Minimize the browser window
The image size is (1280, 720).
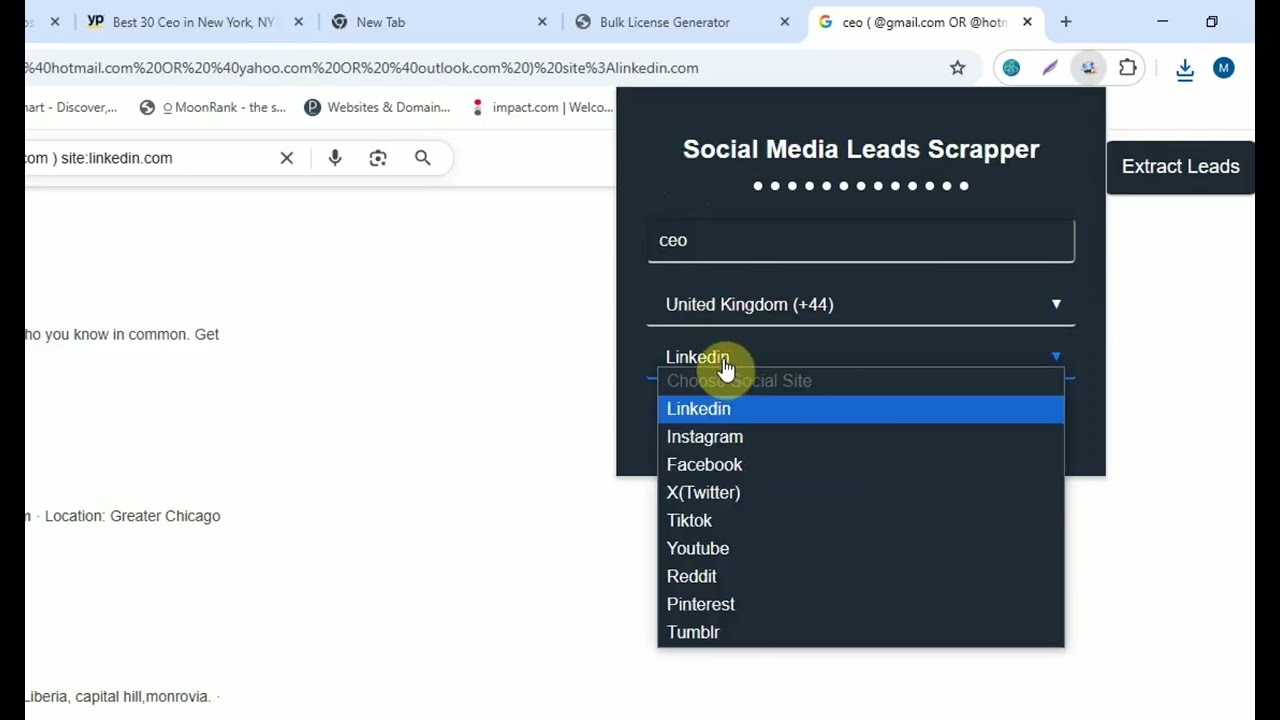tap(1163, 22)
